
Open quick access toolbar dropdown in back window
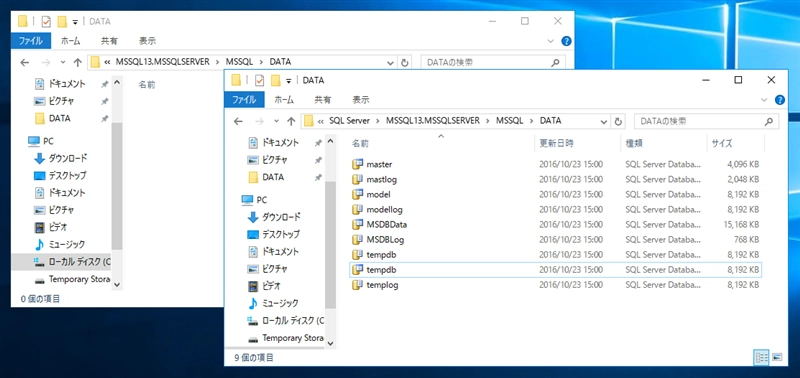[x=75, y=21]
